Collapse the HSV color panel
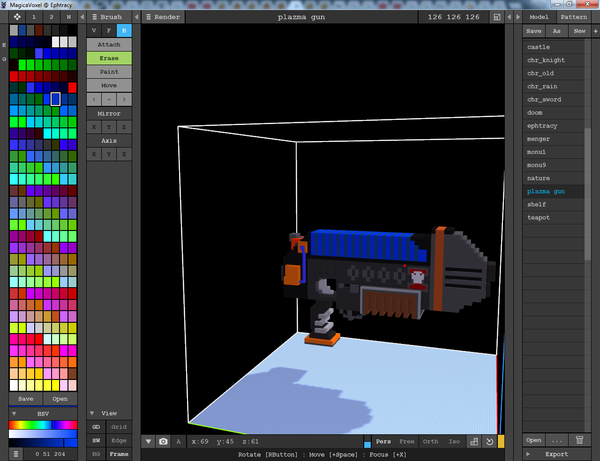The width and height of the screenshot is (600, 461). pyautogui.click(x=15, y=412)
